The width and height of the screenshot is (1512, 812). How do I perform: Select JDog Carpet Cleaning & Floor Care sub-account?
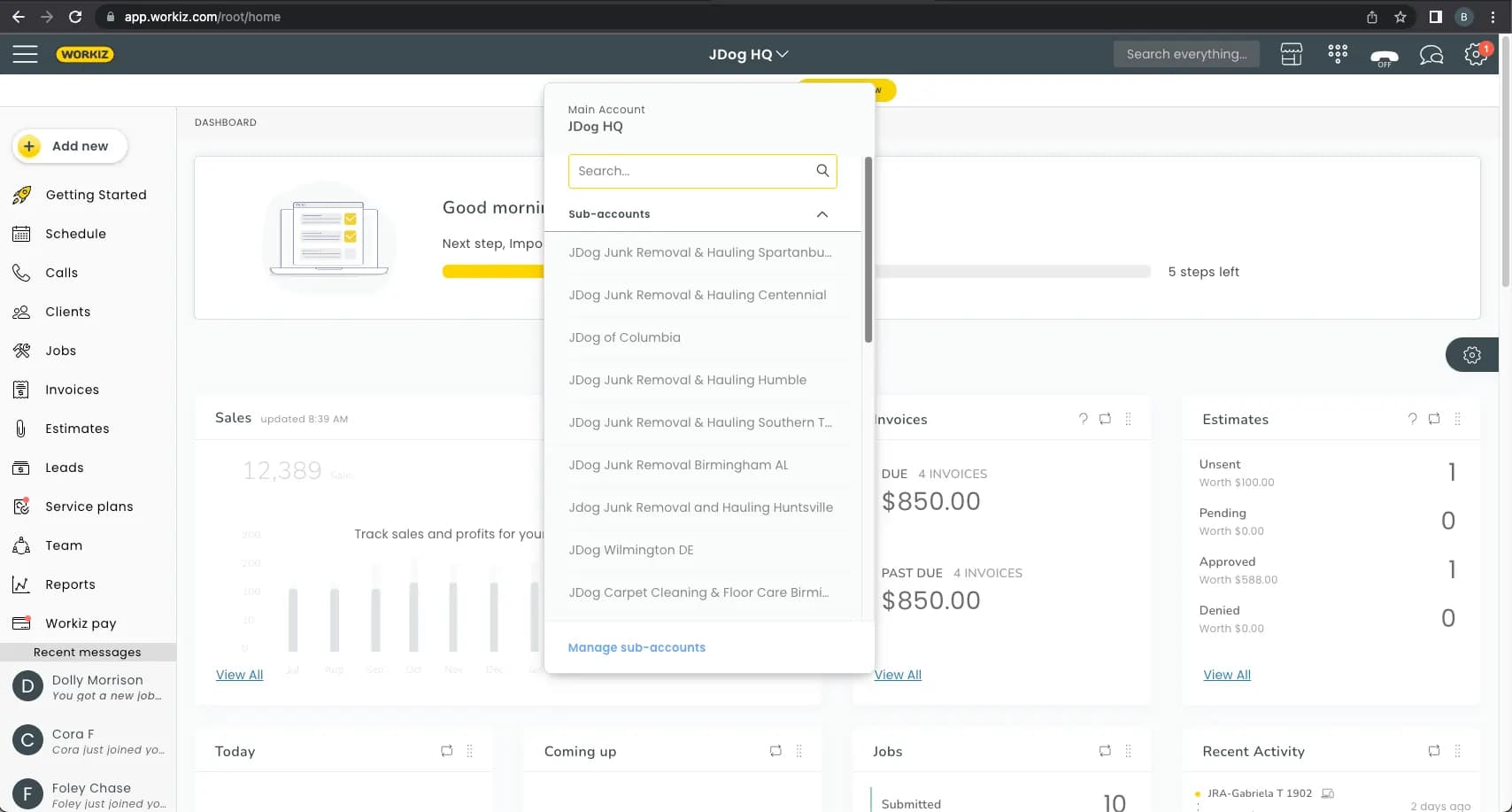coord(703,592)
